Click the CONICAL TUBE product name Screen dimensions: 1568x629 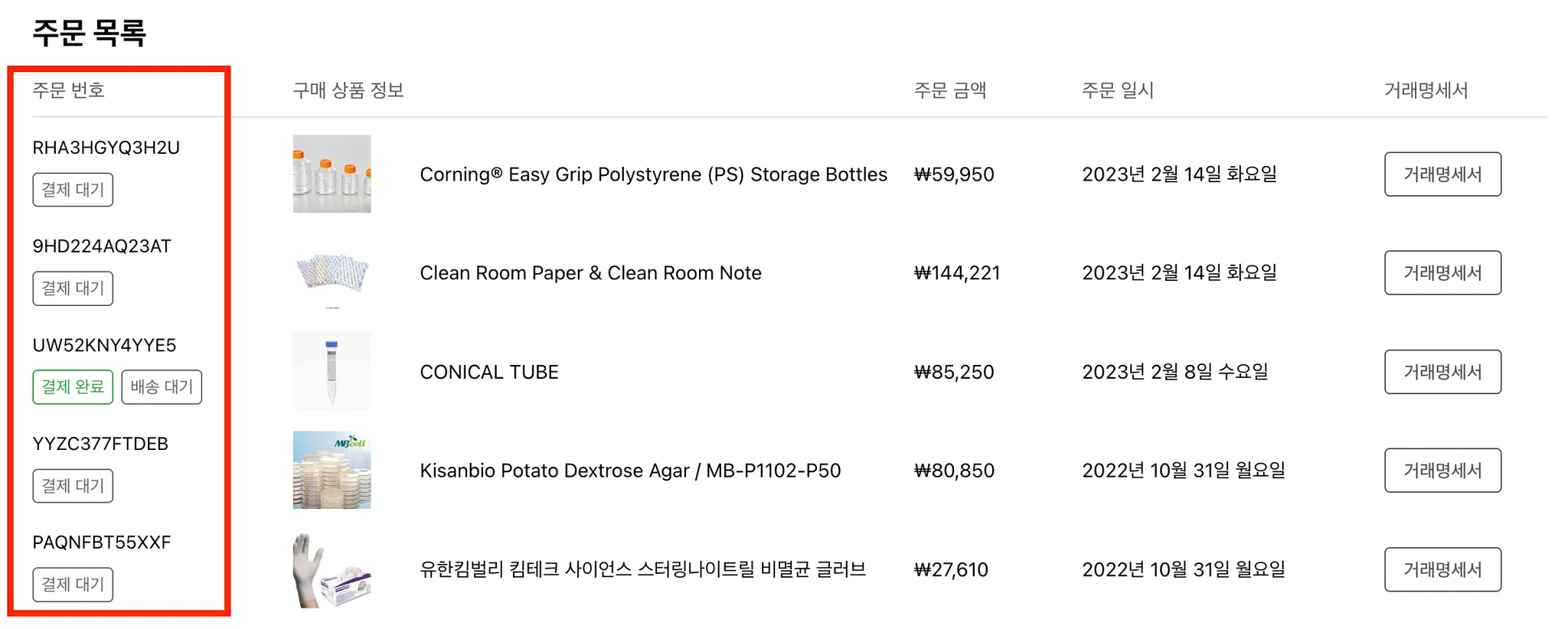[x=489, y=372]
